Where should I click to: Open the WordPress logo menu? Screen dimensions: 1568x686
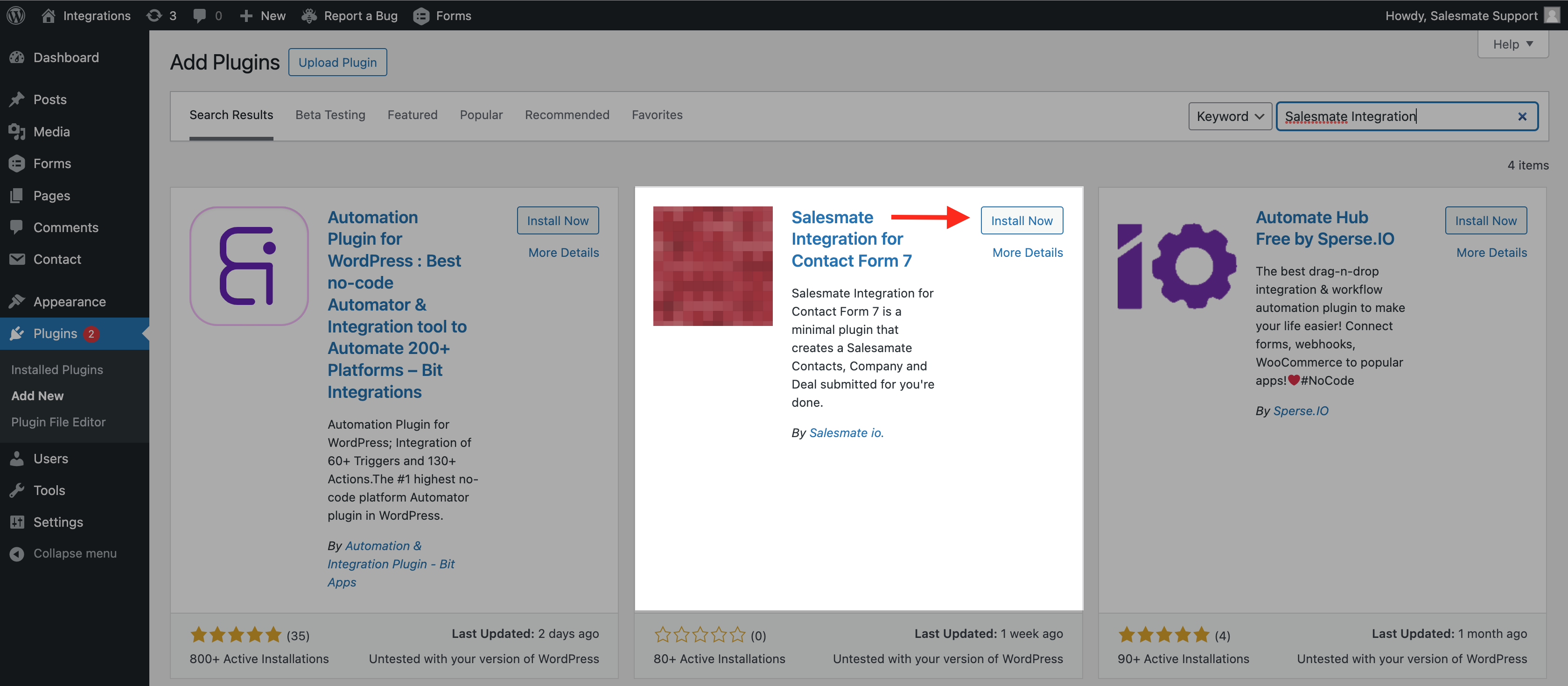click(16, 15)
